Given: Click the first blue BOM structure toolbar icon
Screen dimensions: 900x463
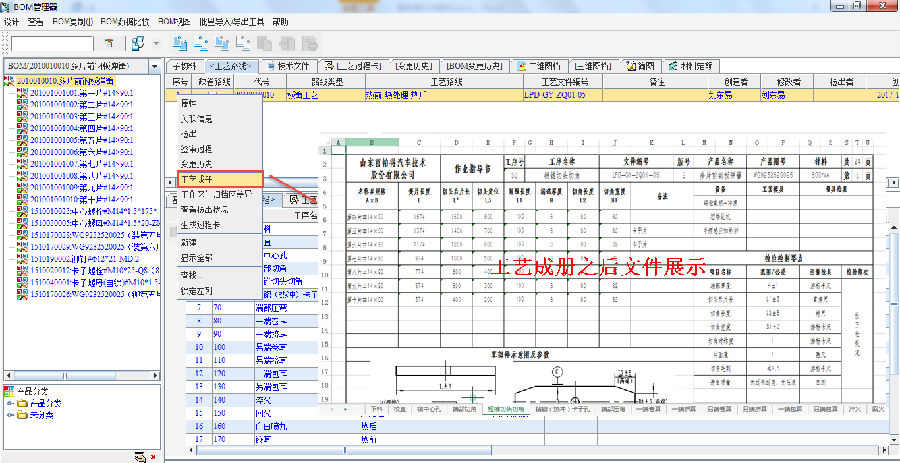Looking at the screenshot, I should (181, 43).
